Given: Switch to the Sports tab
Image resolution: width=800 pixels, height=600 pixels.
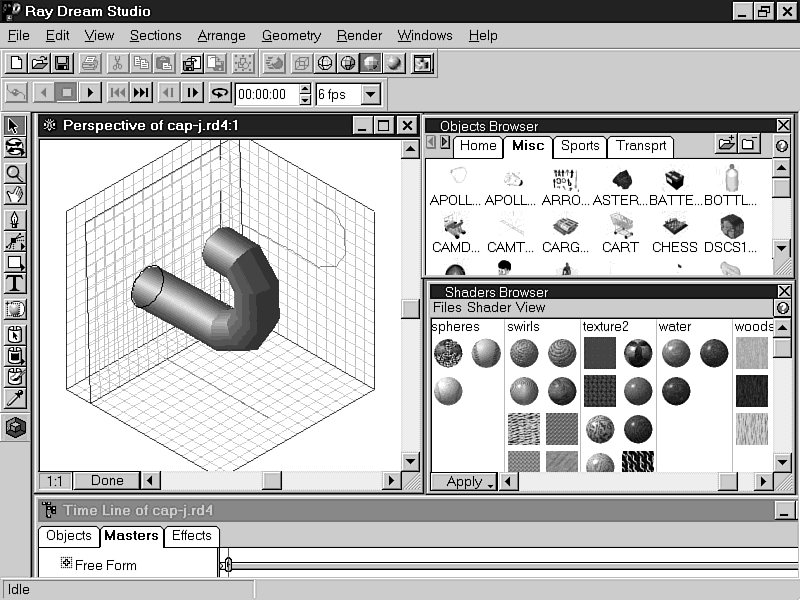Looking at the screenshot, I should coord(579,146).
